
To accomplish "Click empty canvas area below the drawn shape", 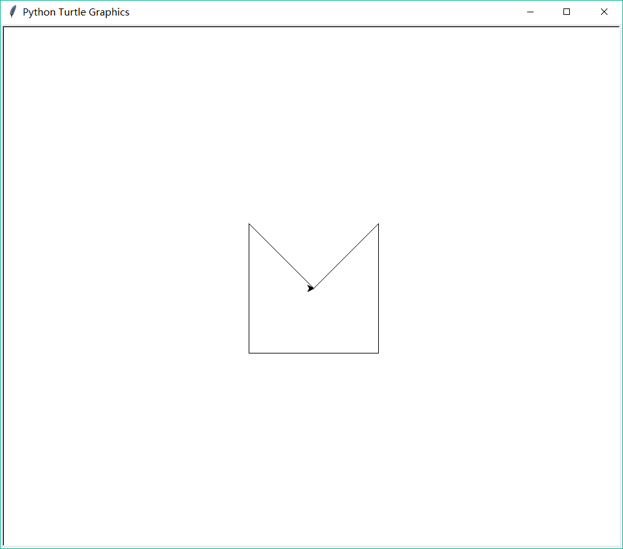I will click(314, 450).
